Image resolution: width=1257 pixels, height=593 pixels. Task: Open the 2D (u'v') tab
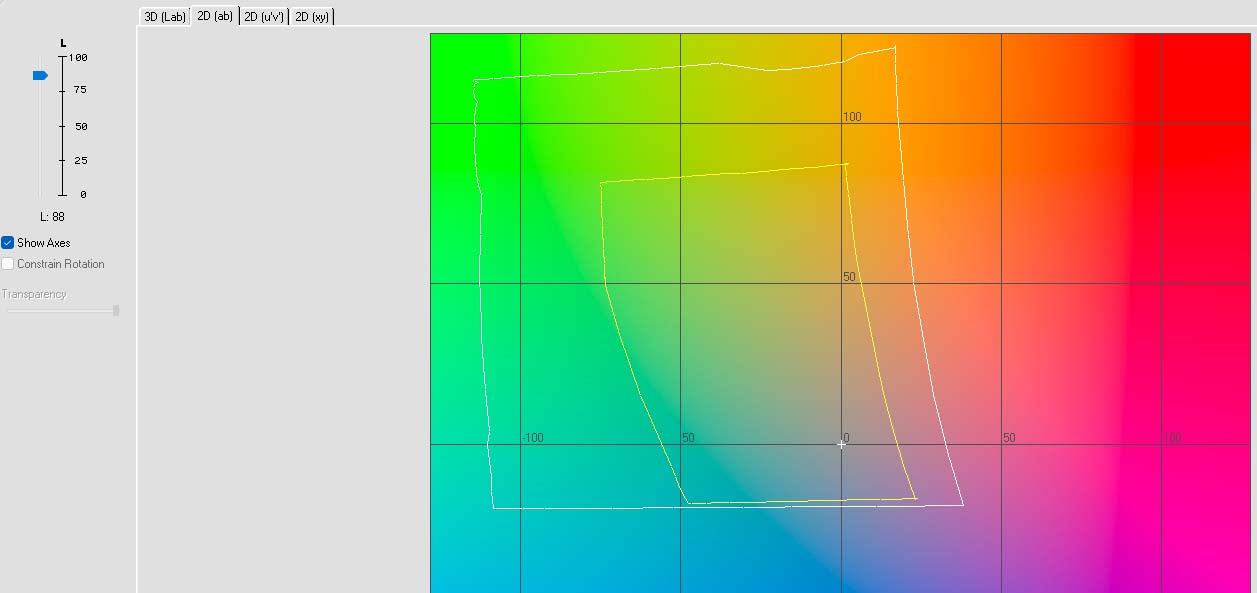264,17
